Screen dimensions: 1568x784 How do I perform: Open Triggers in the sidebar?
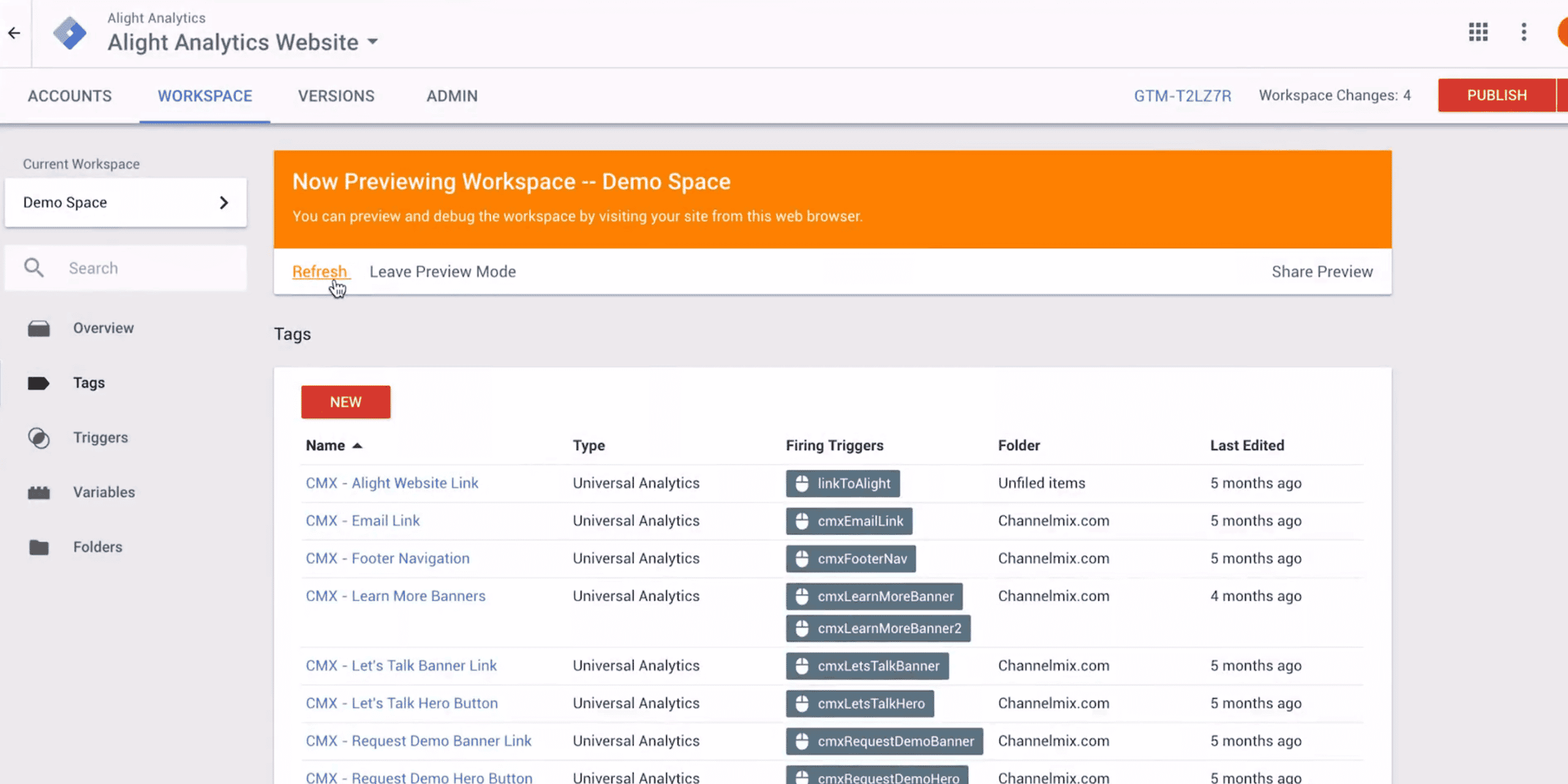100,438
